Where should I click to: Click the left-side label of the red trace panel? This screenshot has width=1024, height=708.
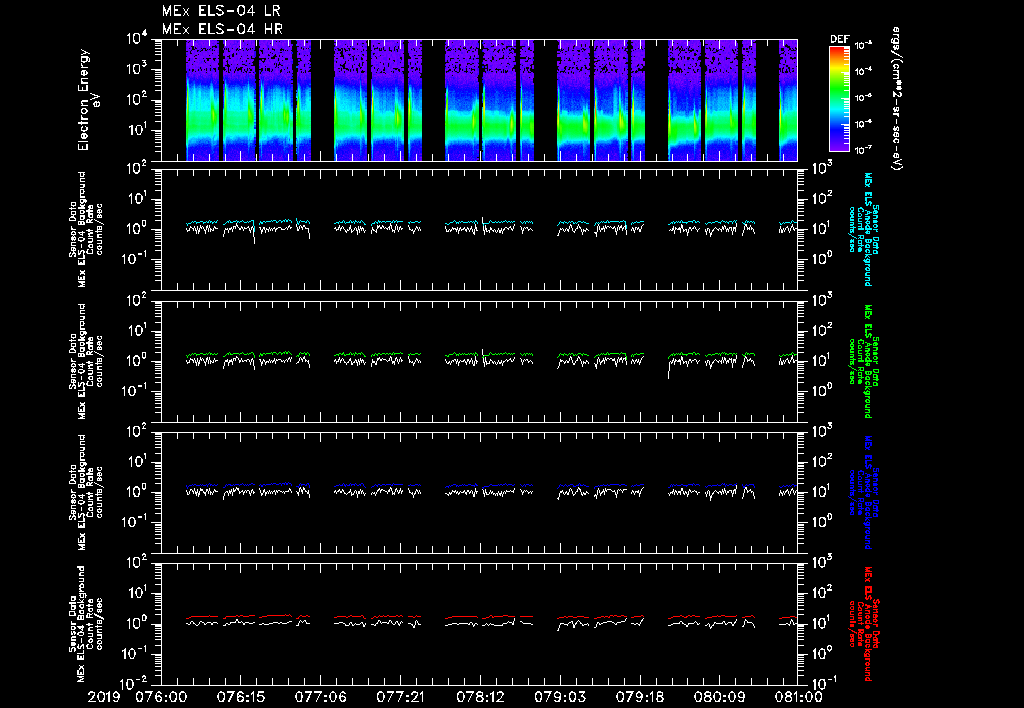tap(86, 624)
